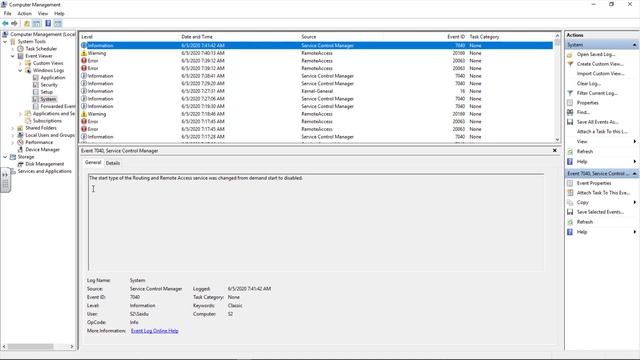Open Device Manager from tree

click(42, 150)
